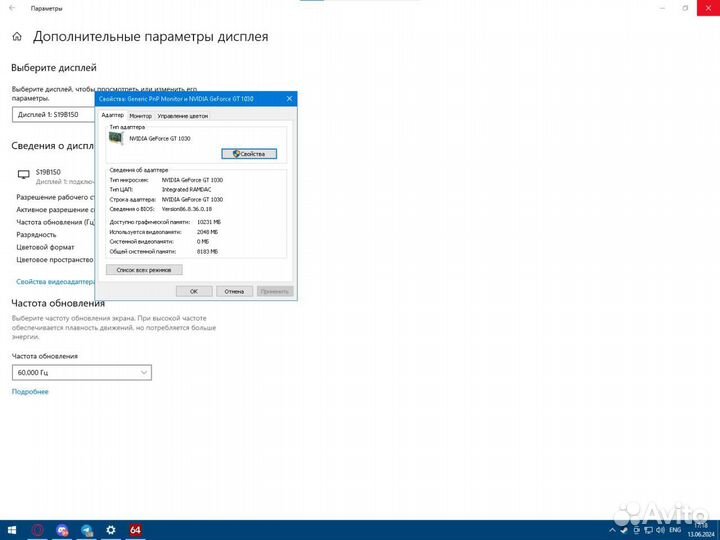
Task: Click the Разрядность label
Action: point(36,235)
